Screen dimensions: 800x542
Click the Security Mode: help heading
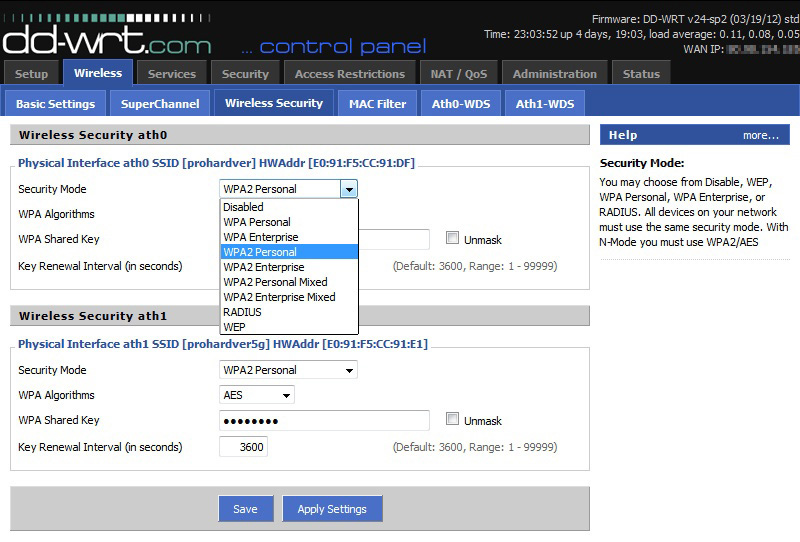[642, 163]
